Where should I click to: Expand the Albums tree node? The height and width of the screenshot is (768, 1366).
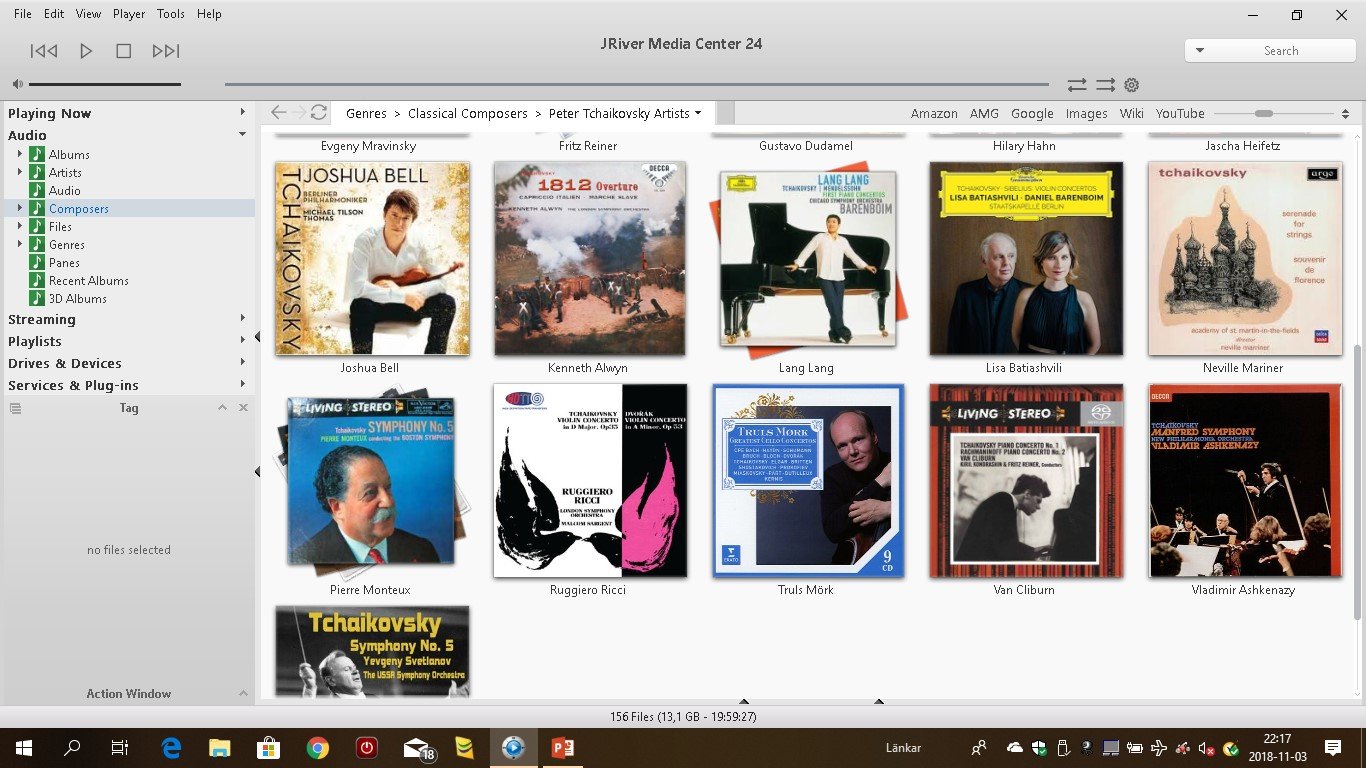[x=20, y=154]
